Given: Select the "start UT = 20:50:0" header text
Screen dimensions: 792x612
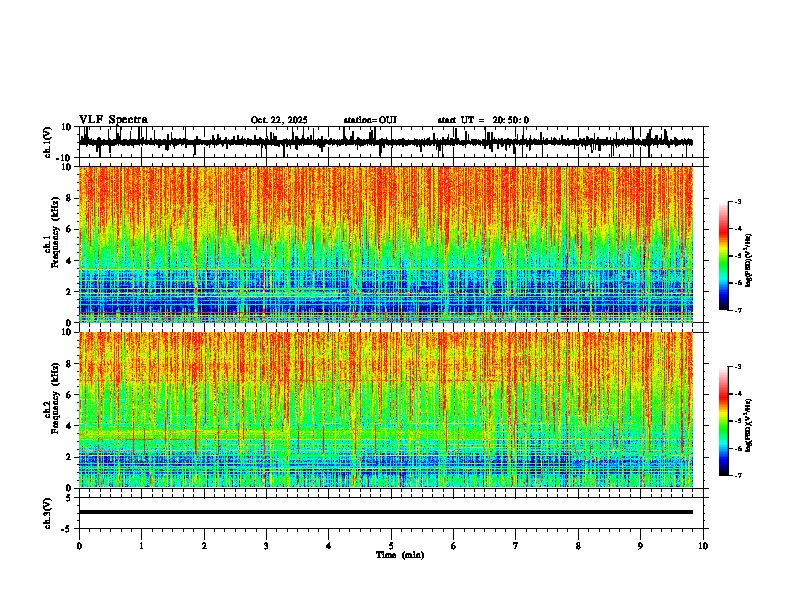Looking at the screenshot, I should point(483,120).
